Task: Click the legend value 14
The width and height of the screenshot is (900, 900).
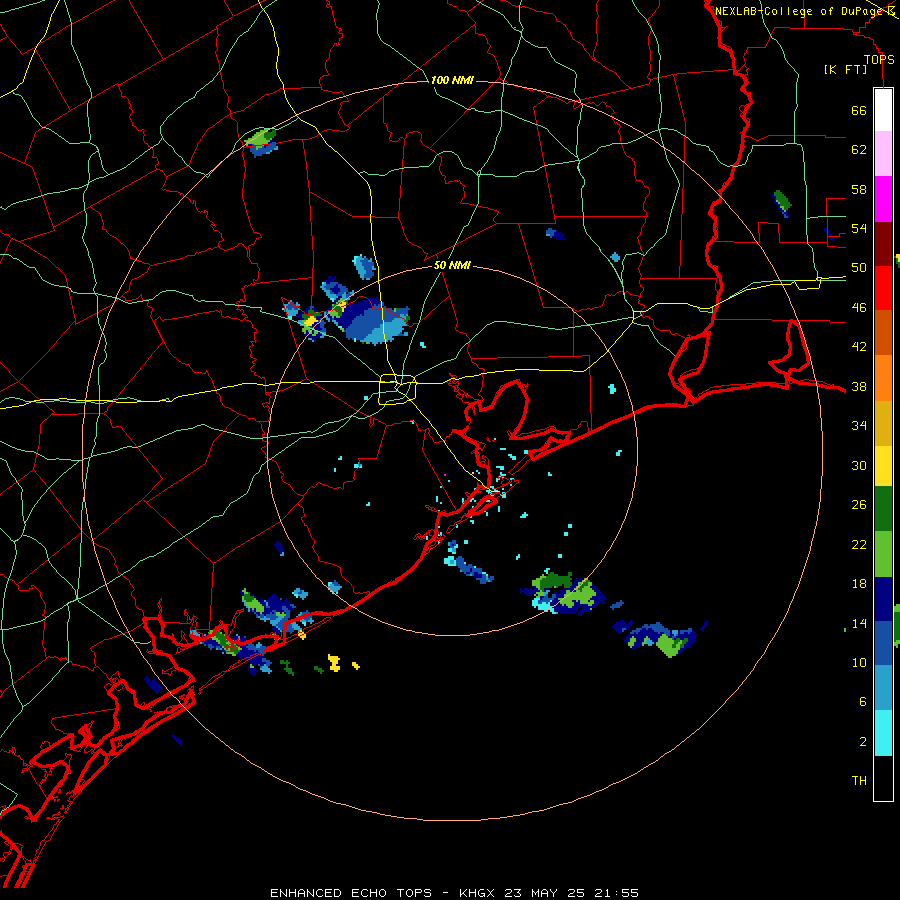Action: click(859, 623)
